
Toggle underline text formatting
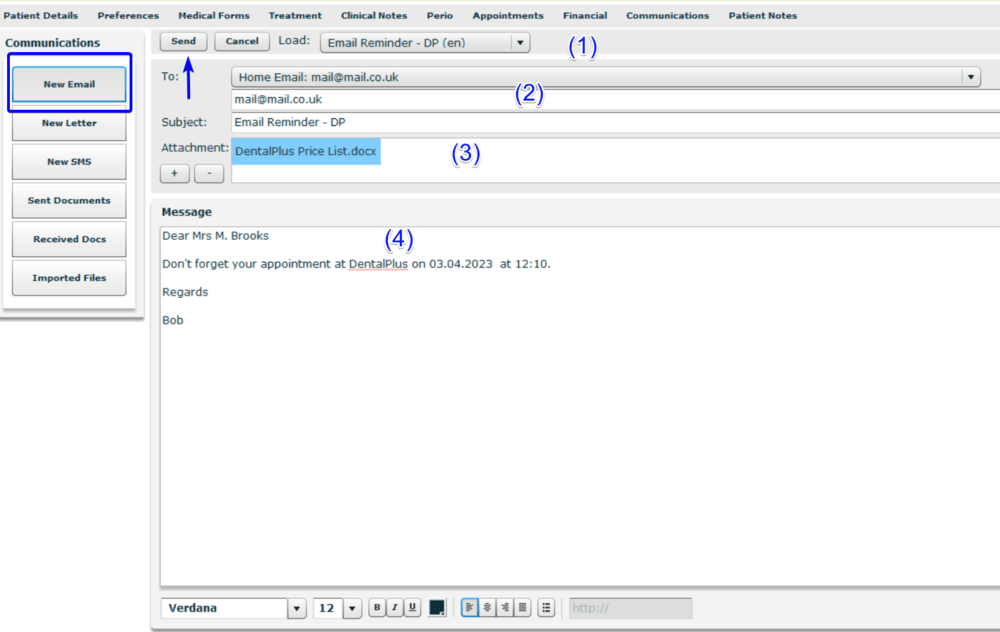pyautogui.click(x=411, y=608)
